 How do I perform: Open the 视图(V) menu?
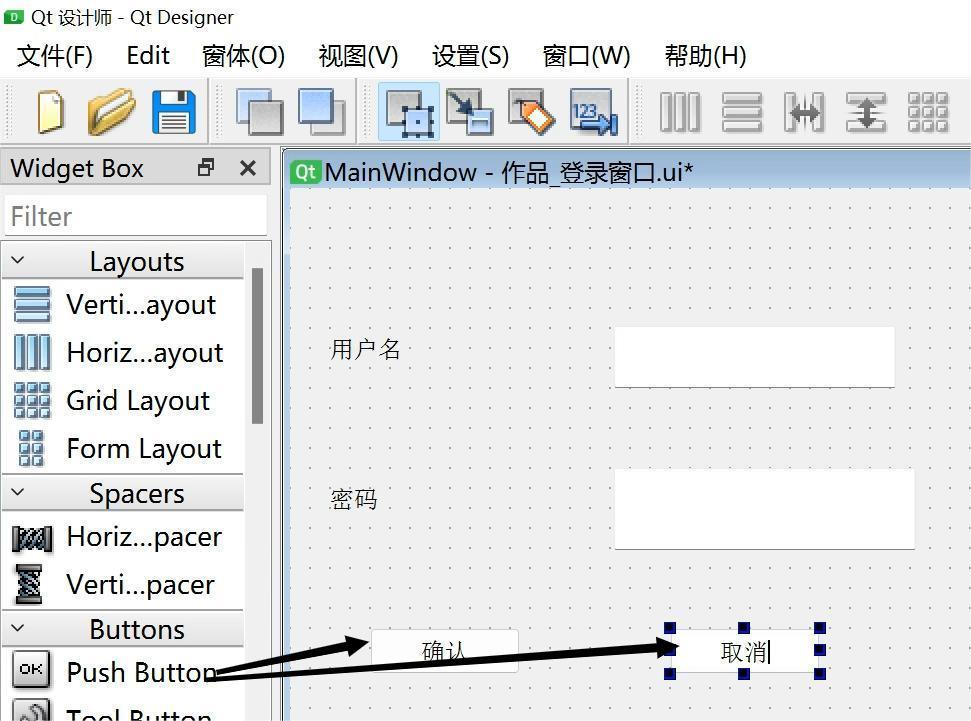click(358, 56)
